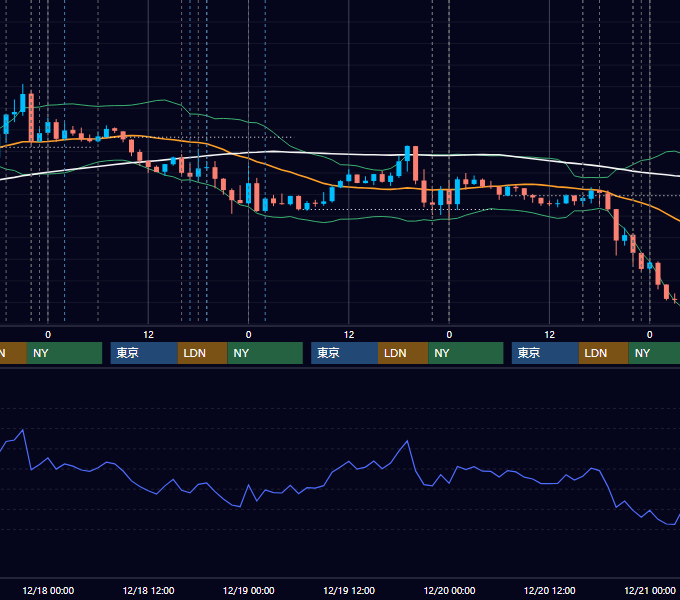
Task: Click the 12/18 00:00 date label
Action: [x=48, y=590]
